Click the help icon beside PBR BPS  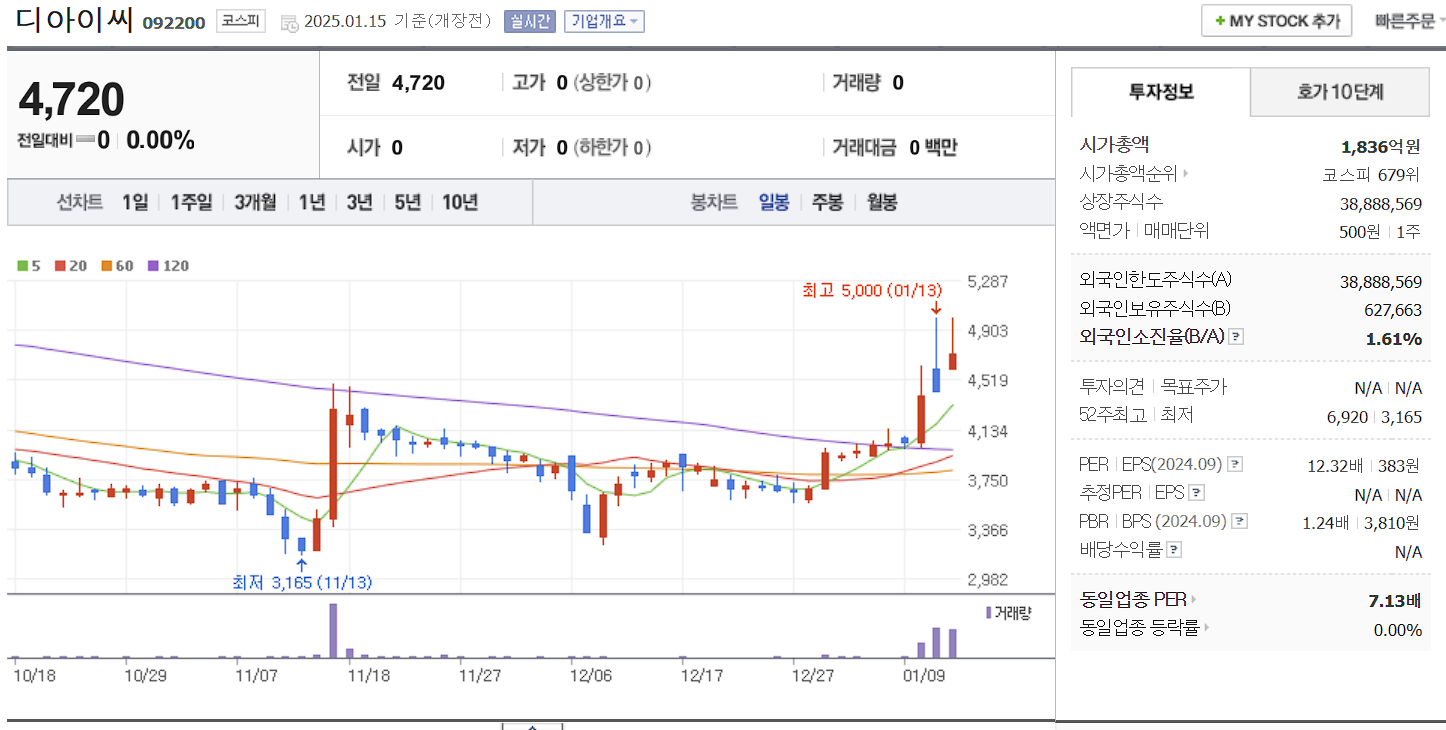[1239, 520]
